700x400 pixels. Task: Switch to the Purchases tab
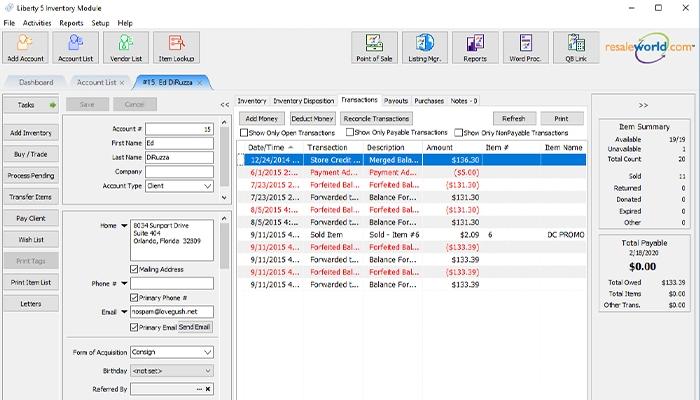click(429, 101)
